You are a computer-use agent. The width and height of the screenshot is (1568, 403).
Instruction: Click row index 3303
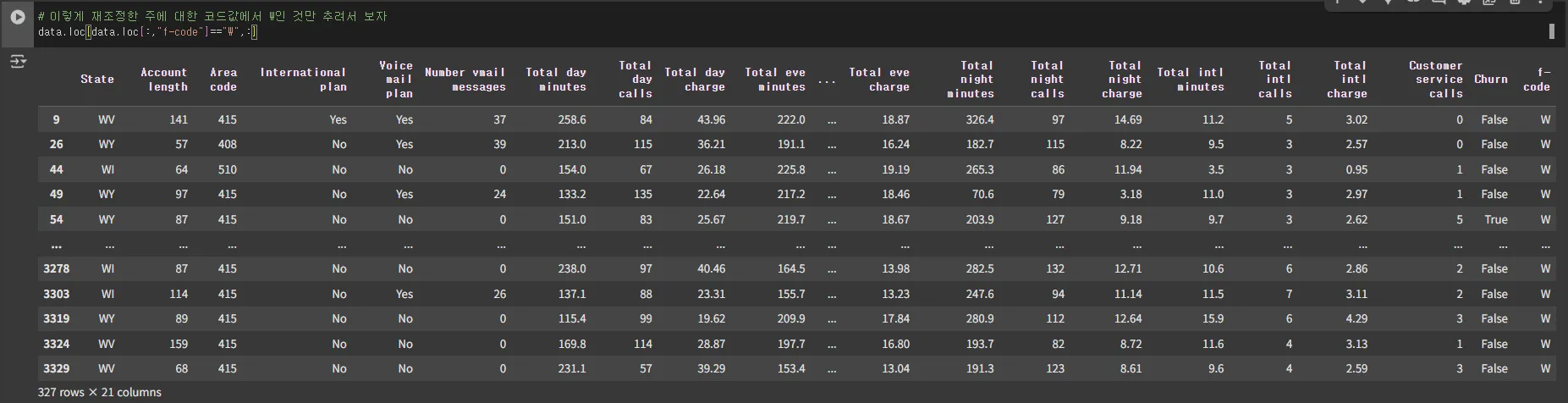pos(56,294)
